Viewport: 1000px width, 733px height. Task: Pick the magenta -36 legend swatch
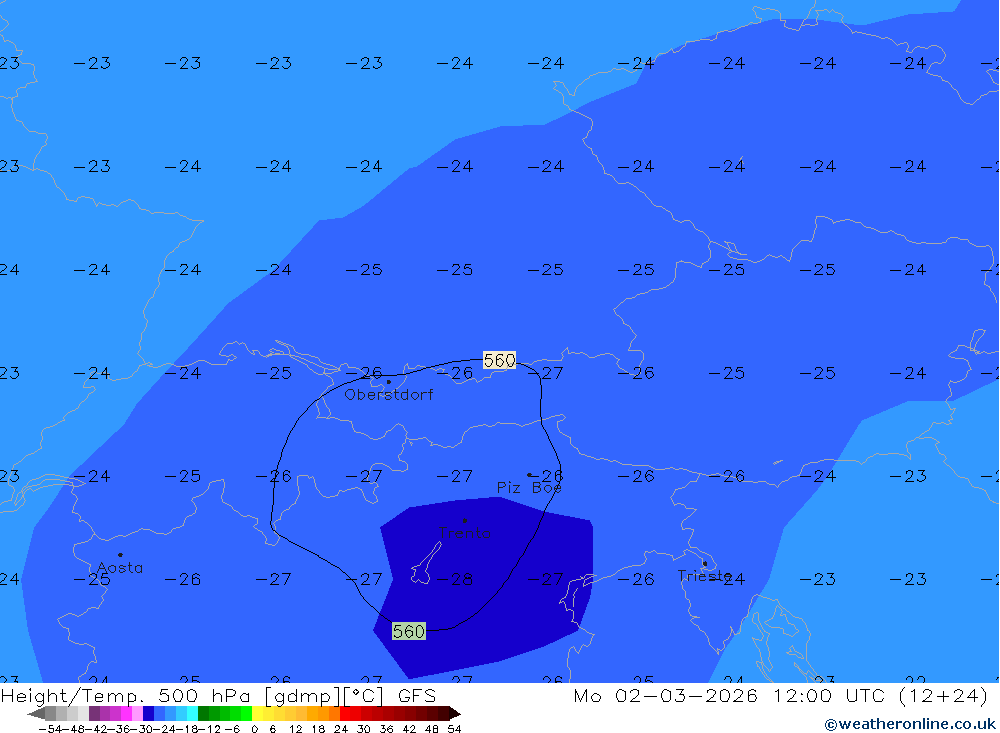[x=126, y=713]
